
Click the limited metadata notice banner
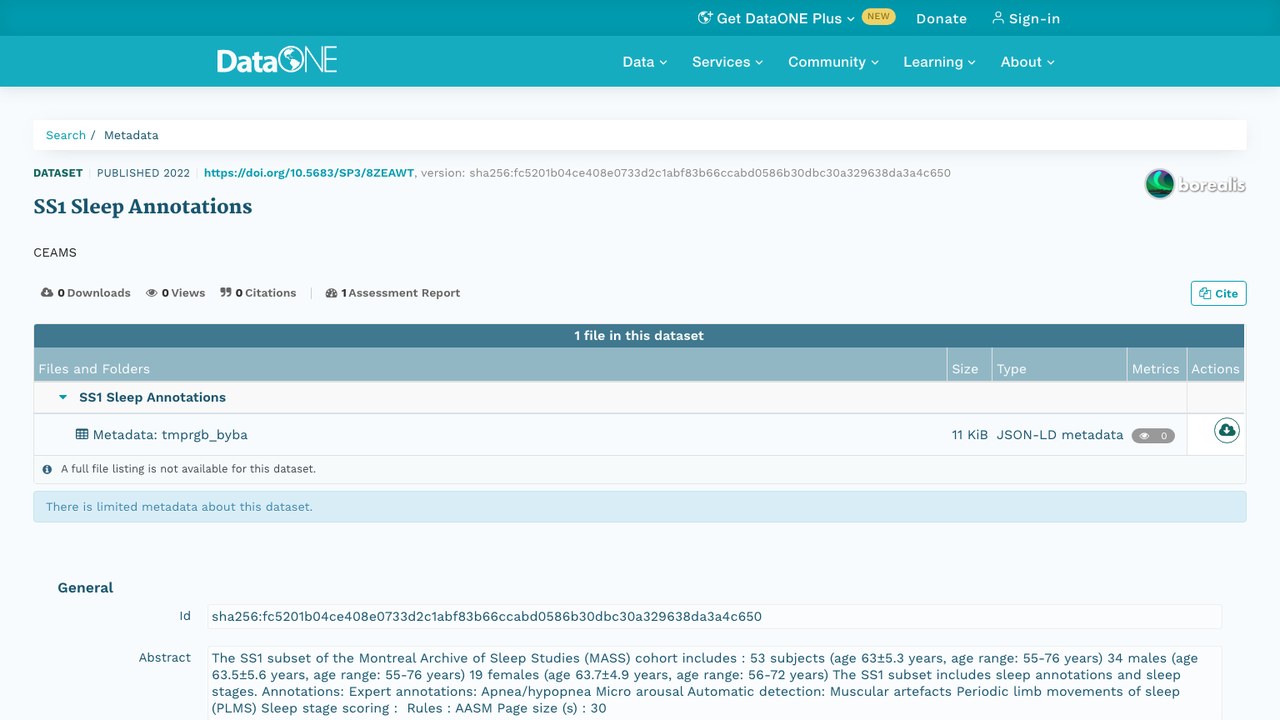click(x=640, y=507)
